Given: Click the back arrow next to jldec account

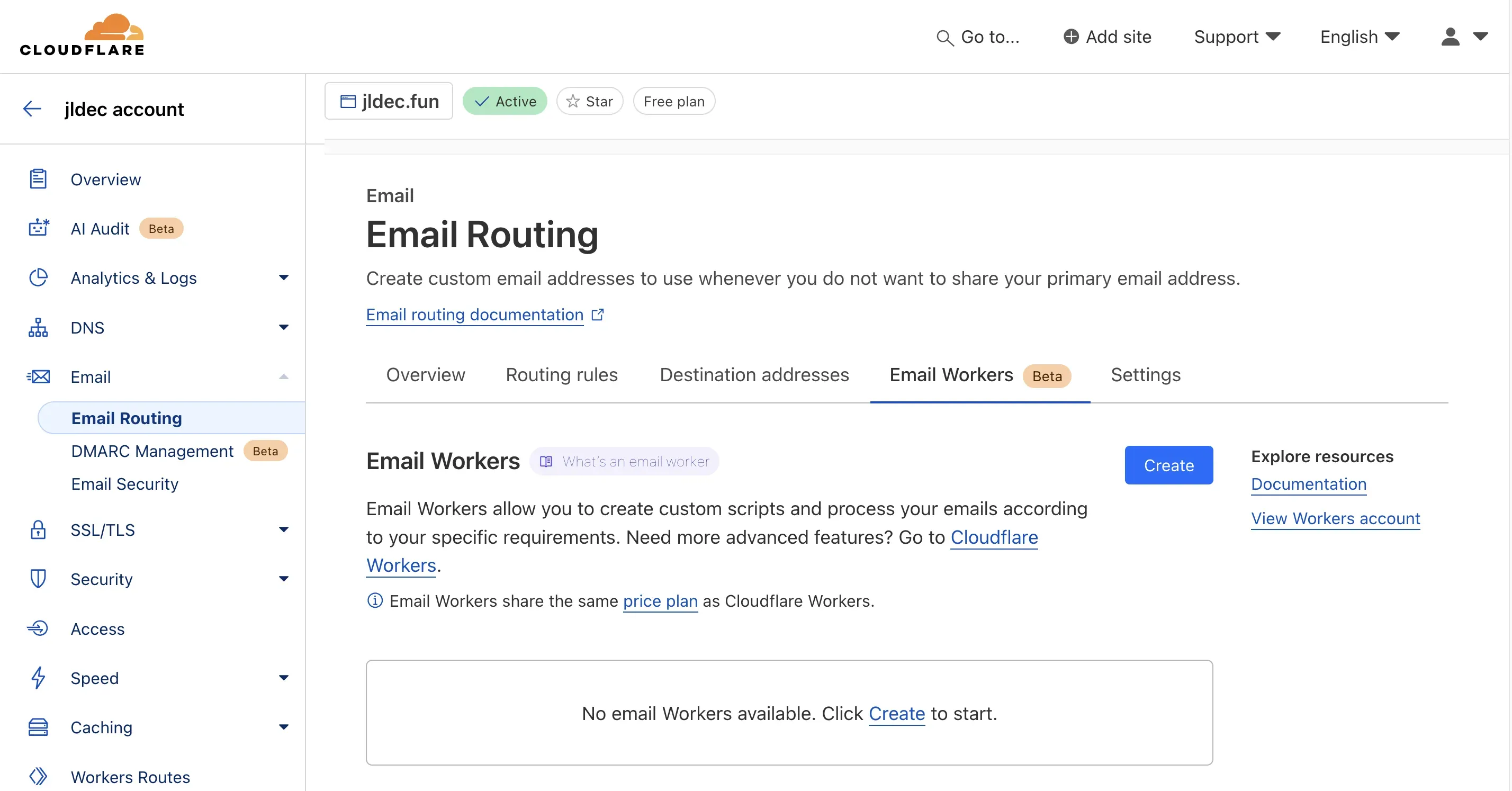Looking at the screenshot, I should 32,109.
